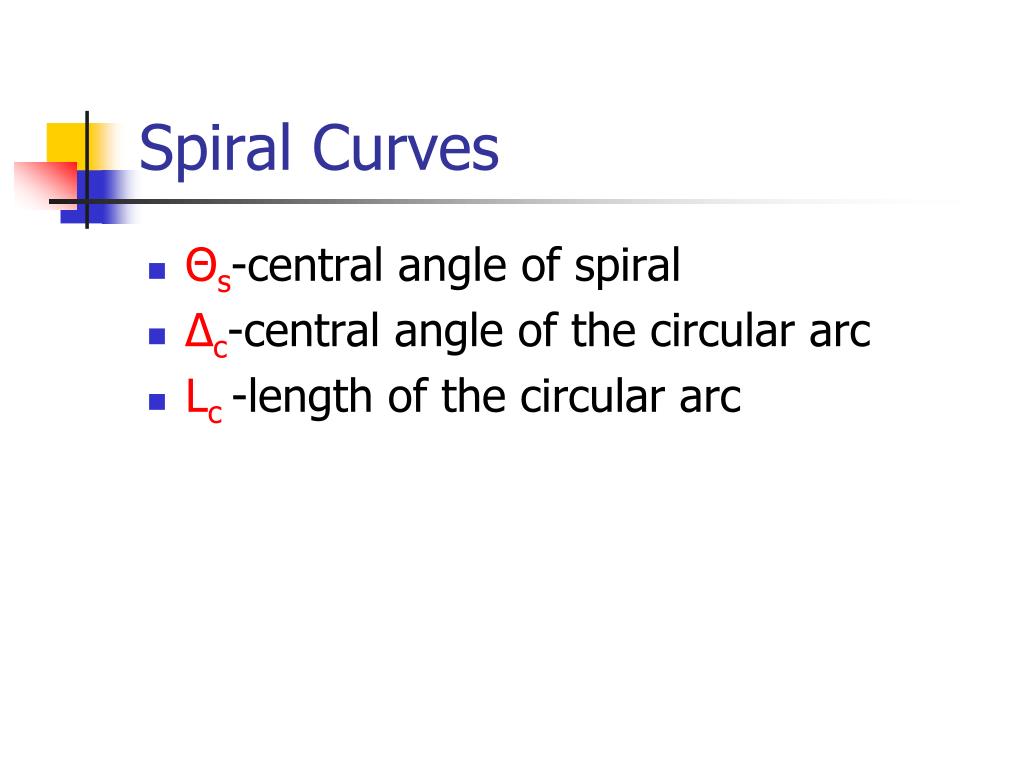Click the word Curves in the title
Screen dimensions: 1024x768
coord(406,149)
